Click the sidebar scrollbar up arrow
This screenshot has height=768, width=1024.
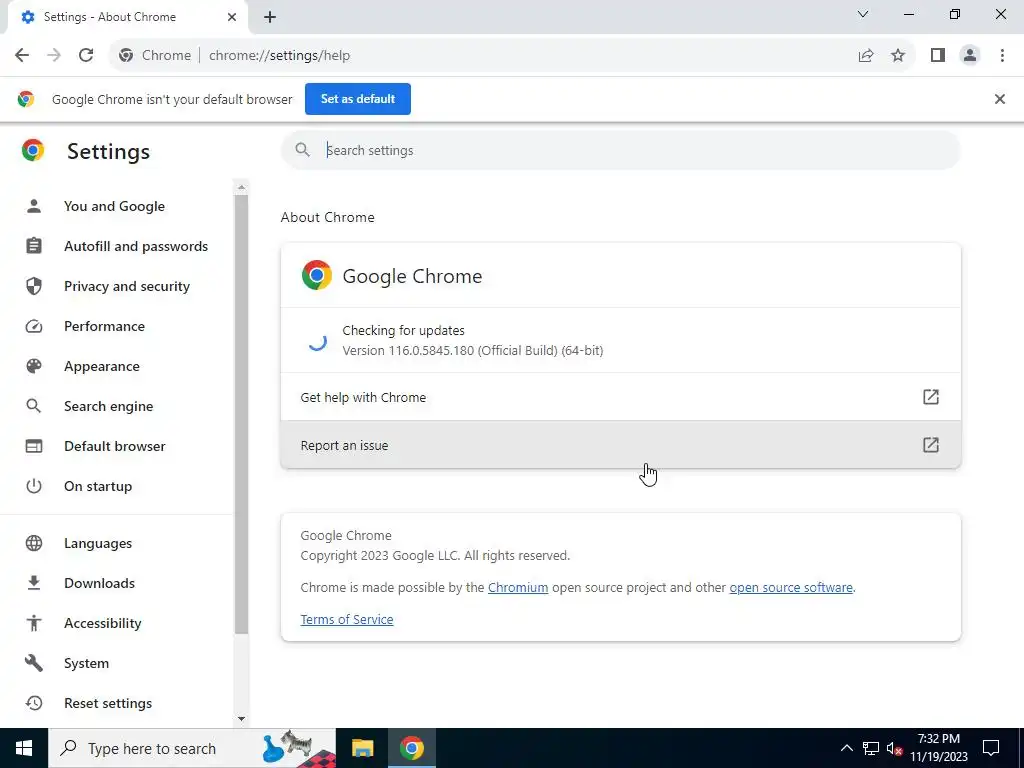click(x=241, y=187)
